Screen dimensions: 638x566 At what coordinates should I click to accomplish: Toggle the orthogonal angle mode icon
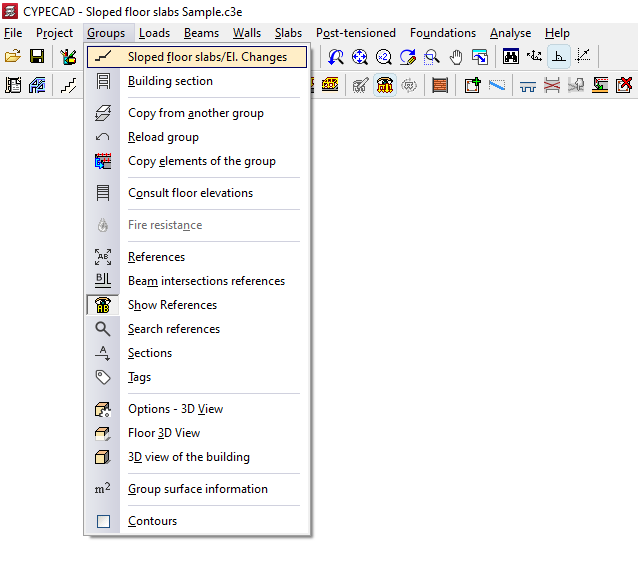559,57
